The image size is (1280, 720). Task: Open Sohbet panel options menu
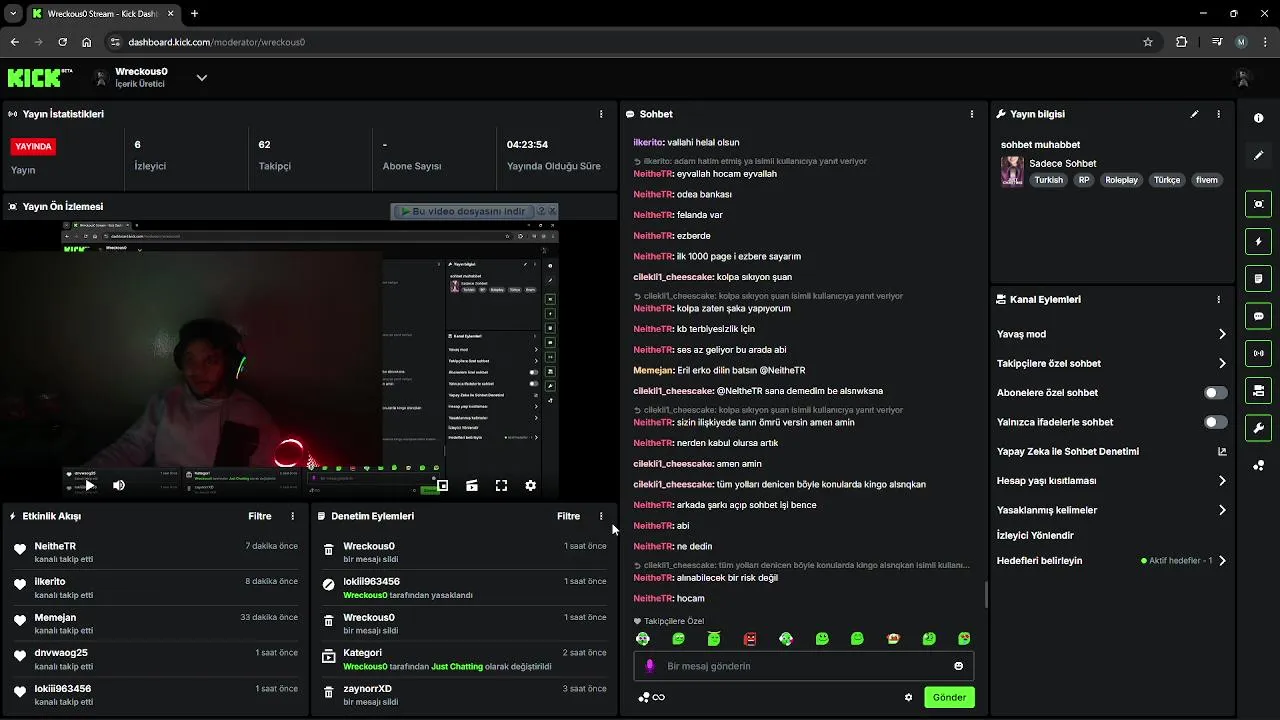pos(972,114)
